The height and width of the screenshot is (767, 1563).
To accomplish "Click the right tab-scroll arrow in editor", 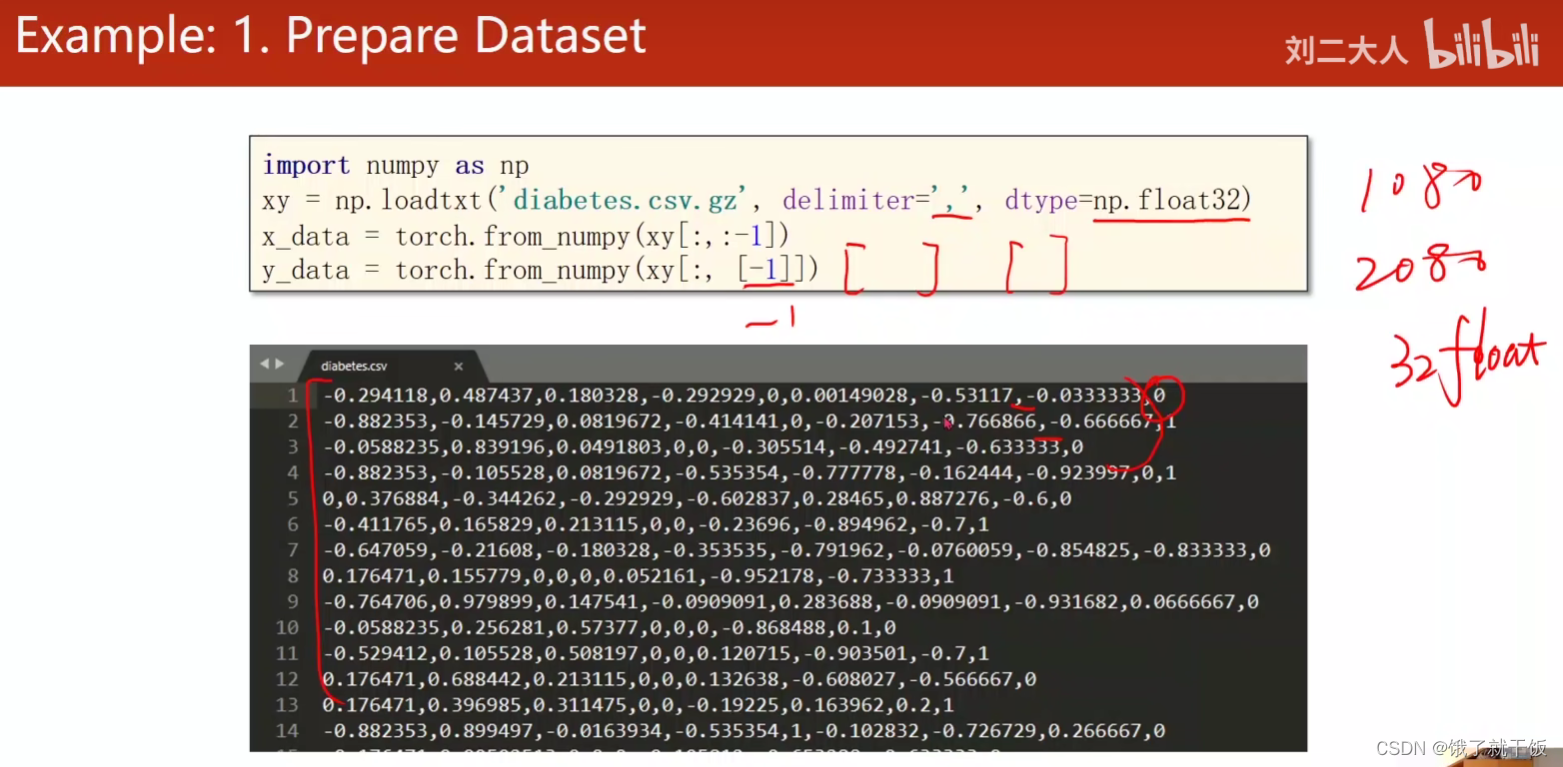I will coord(280,364).
